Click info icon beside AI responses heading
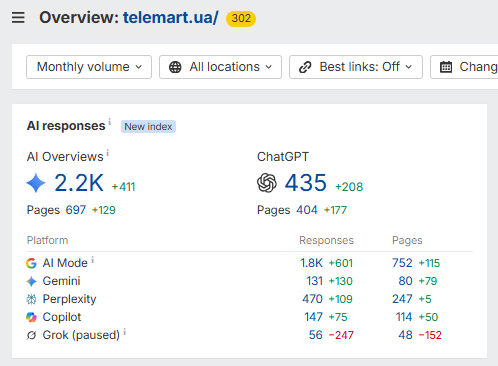498x366 pixels. [x=109, y=122]
